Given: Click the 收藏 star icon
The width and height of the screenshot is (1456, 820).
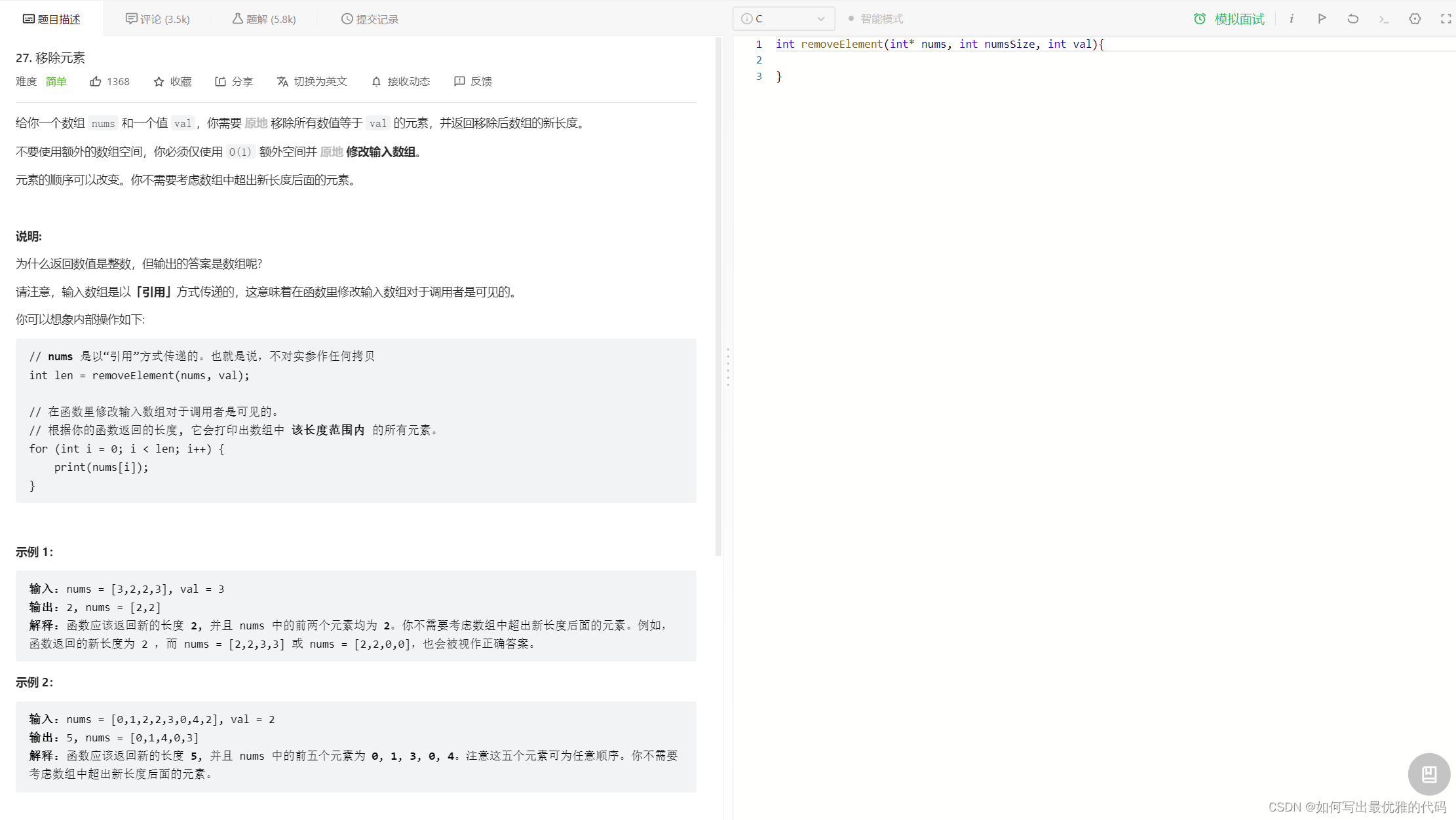Looking at the screenshot, I should [159, 81].
